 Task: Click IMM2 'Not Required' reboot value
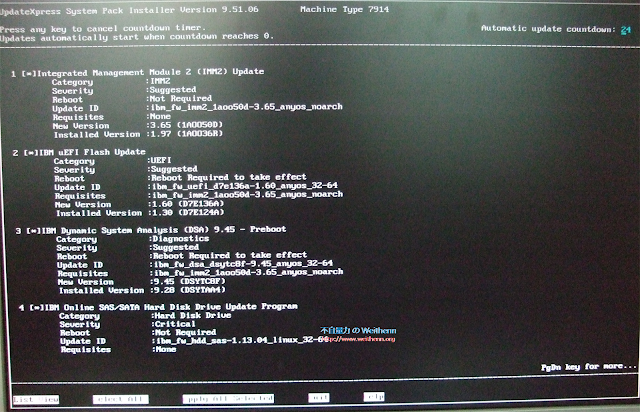(x=181, y=98)
